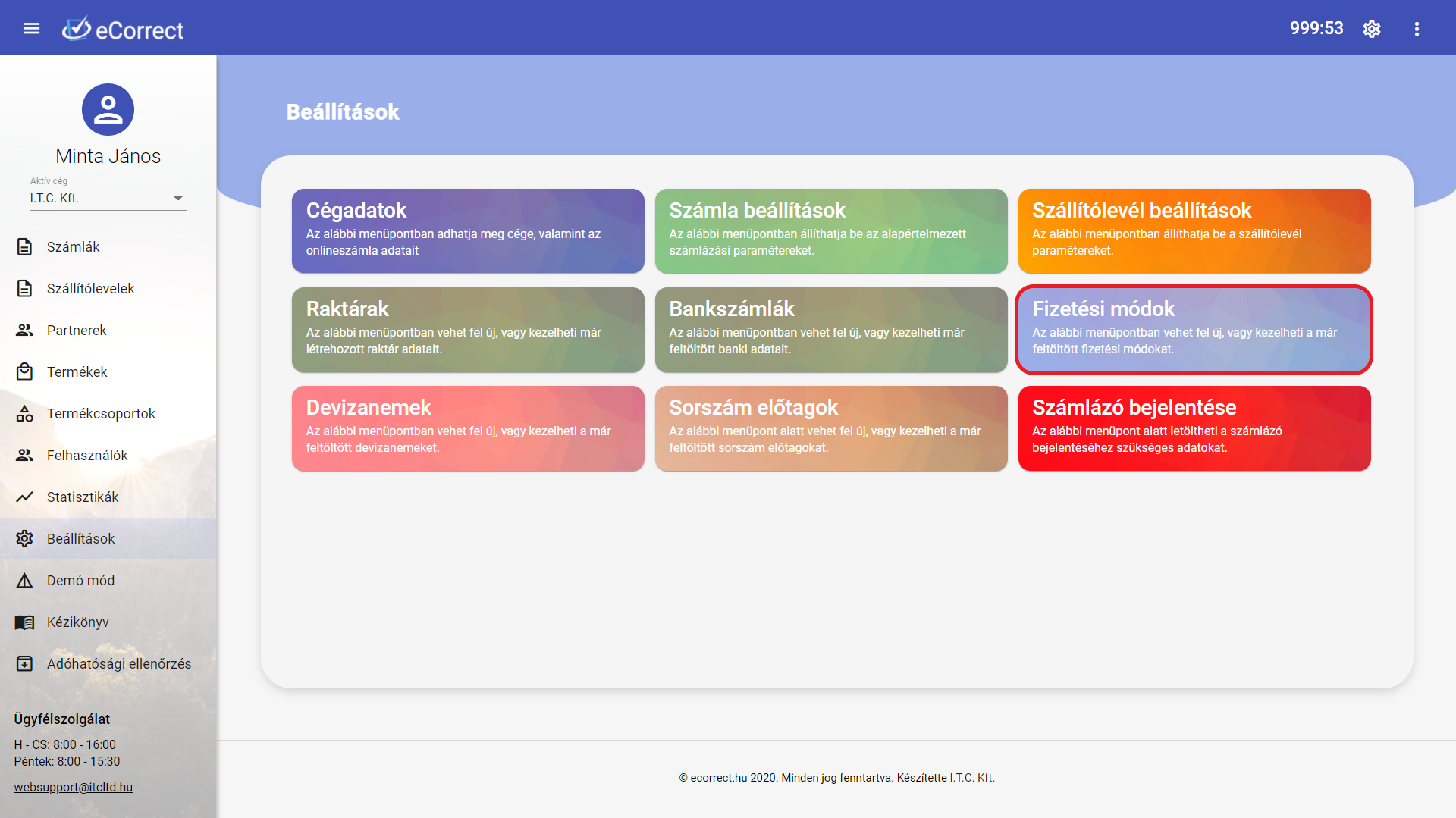Screen dimensions: 1456x818
Task: Click the user profile avatar icon
Action: click(108, 110)
